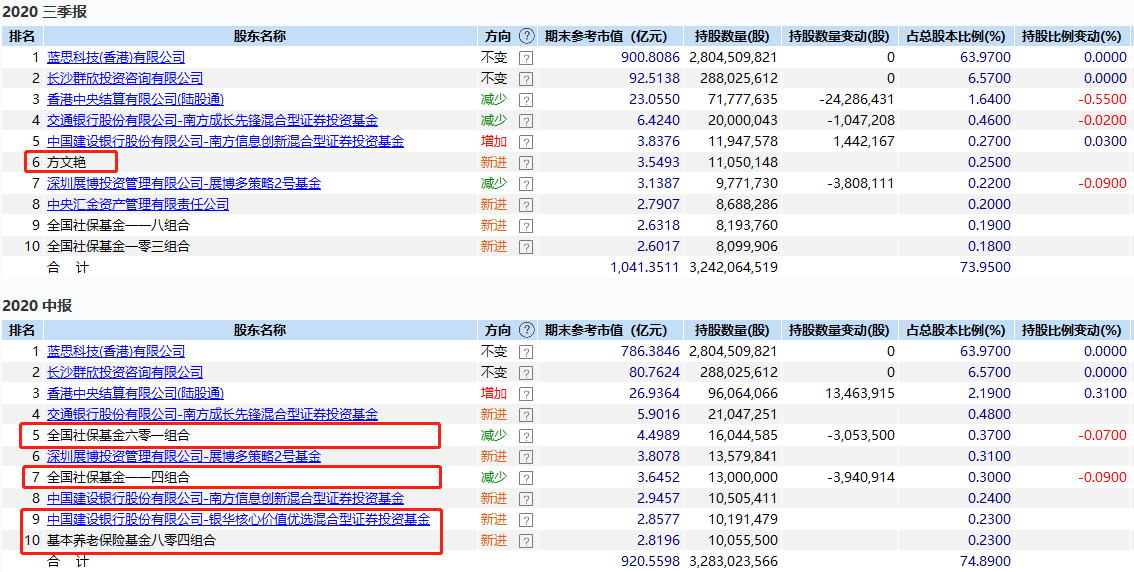Select 全国社保基金六零一组合 shareholder name
The height and width of the screenshot is (572, 1134).
tap(118, 435)
